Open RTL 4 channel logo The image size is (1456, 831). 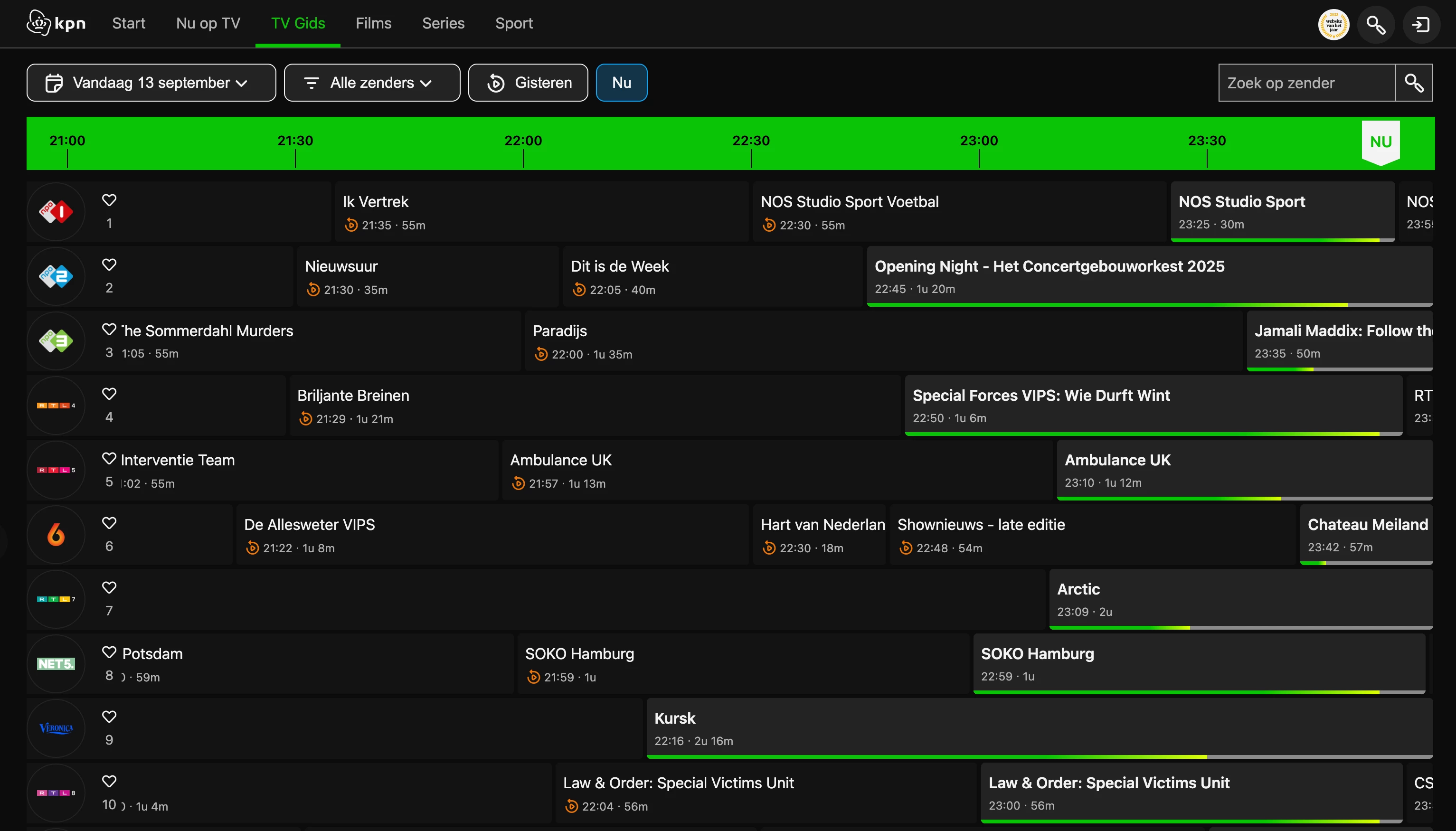pos(56,405)
